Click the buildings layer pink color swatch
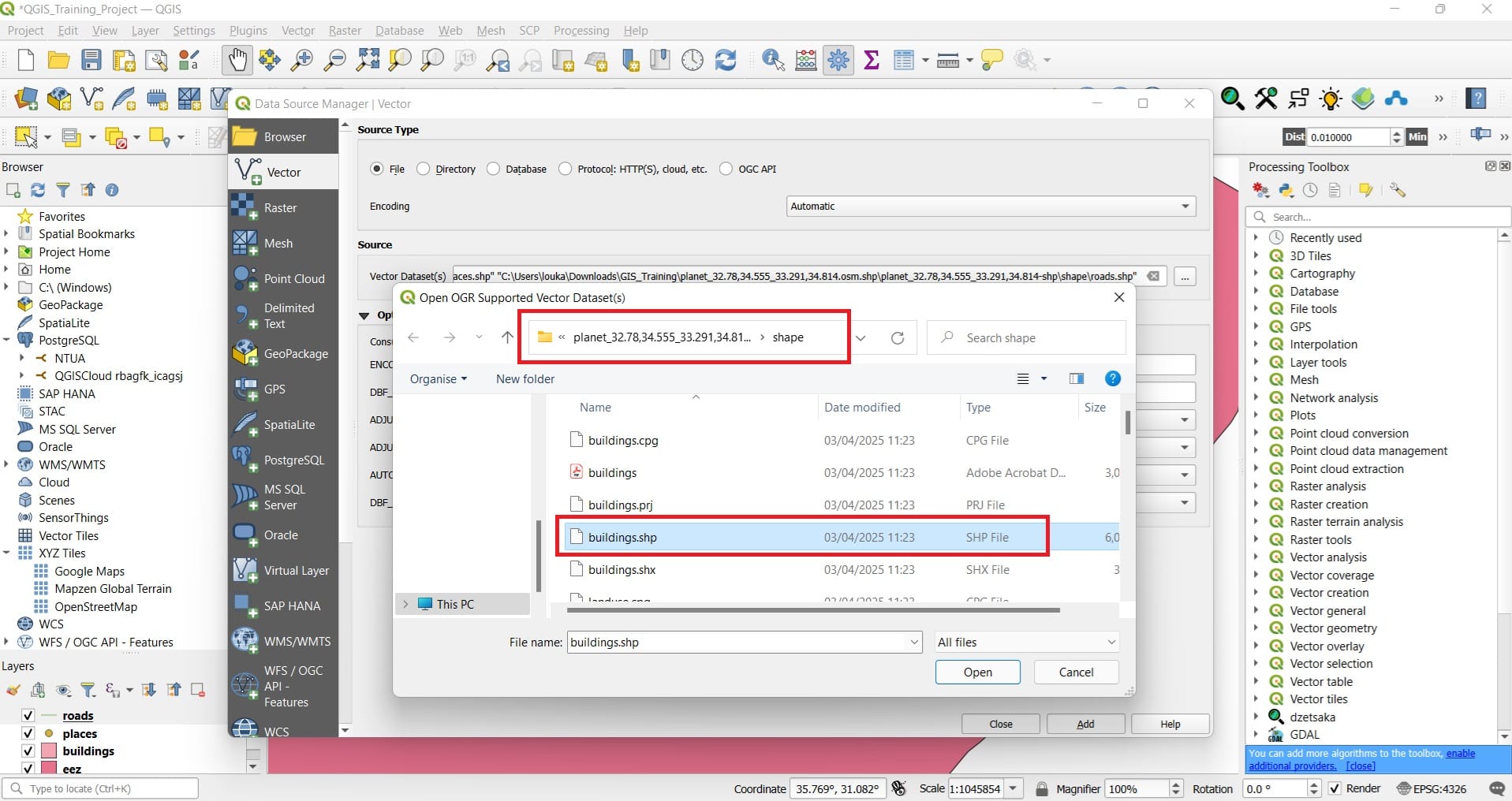1512x801 pixels. tap(49, 751)
